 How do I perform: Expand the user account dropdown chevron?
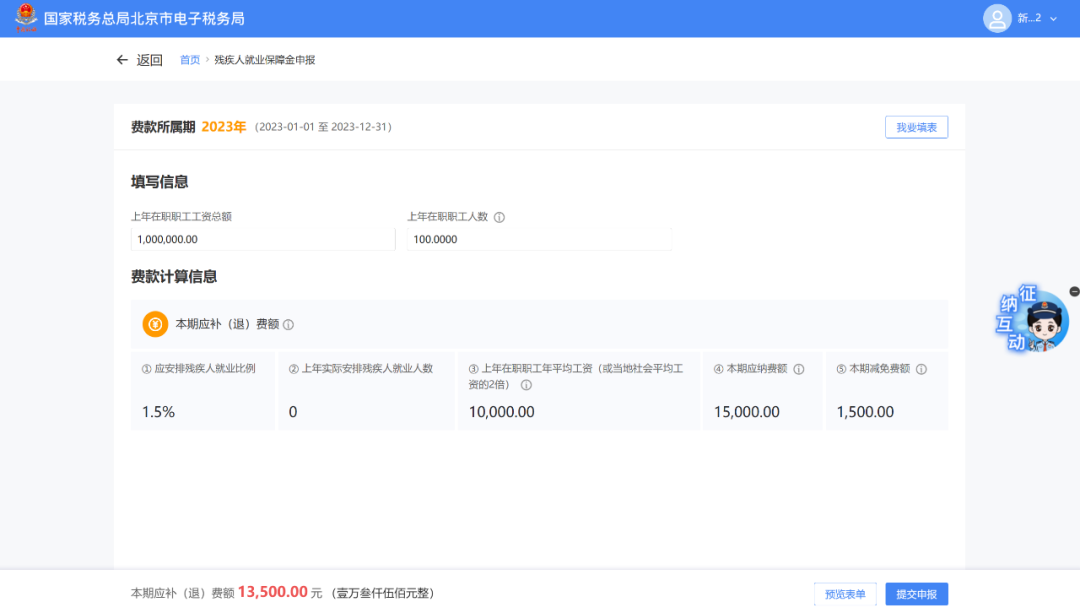tap(1053, 19)
